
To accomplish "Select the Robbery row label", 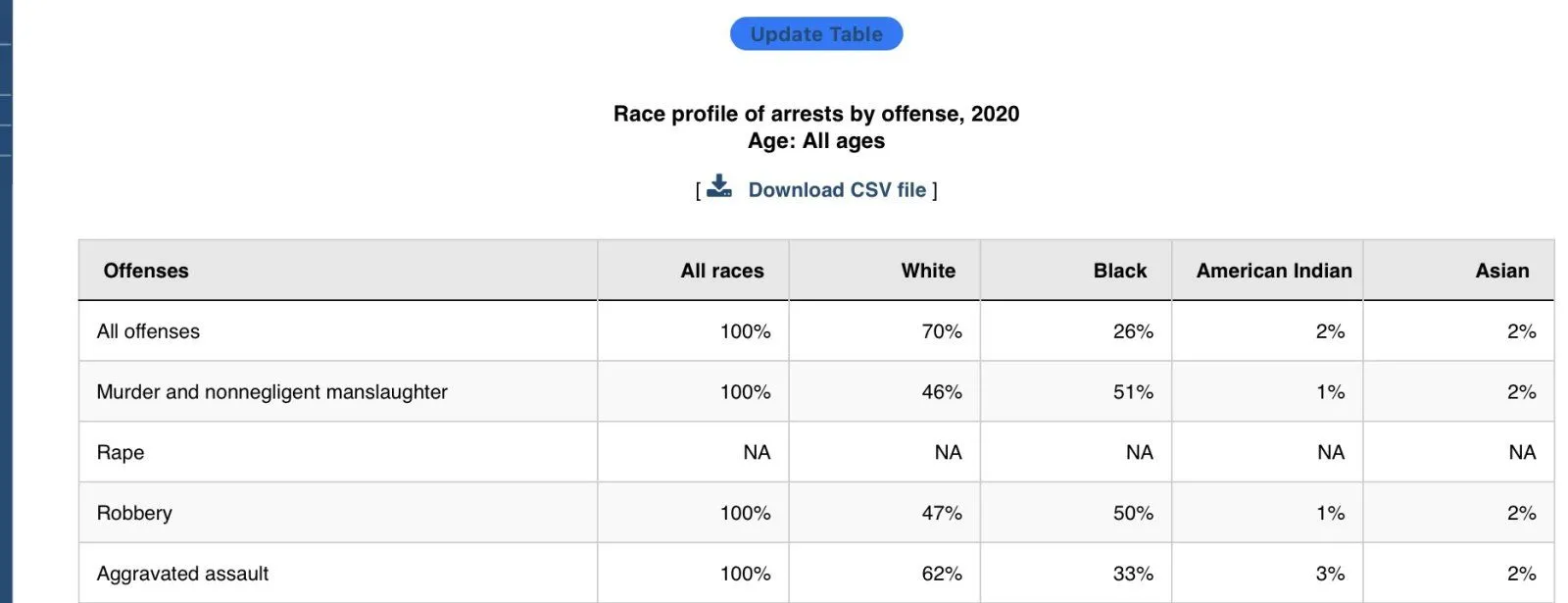I will (x=134, y=514).
